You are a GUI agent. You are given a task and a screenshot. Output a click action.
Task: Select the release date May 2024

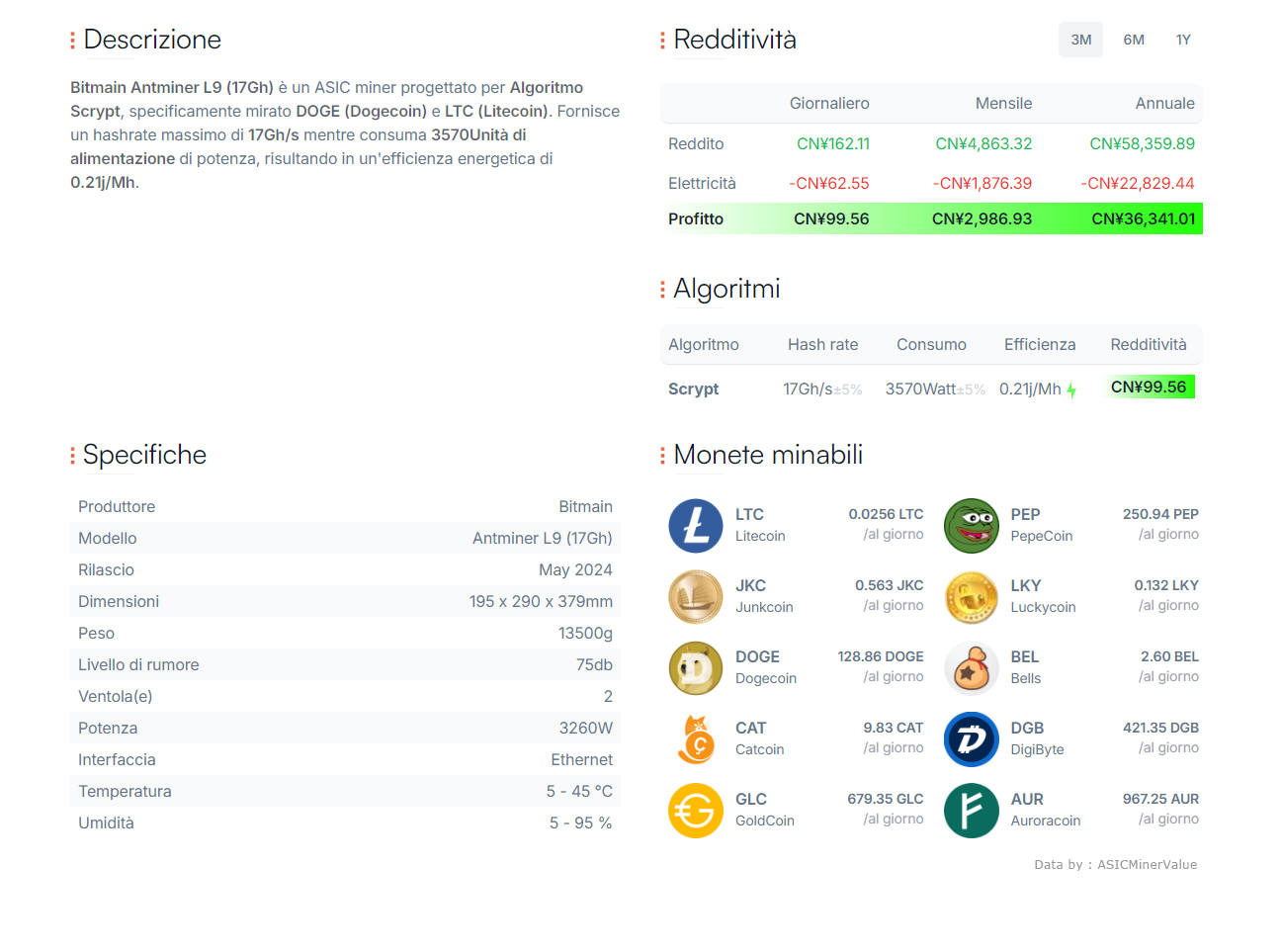click(575, 570)
